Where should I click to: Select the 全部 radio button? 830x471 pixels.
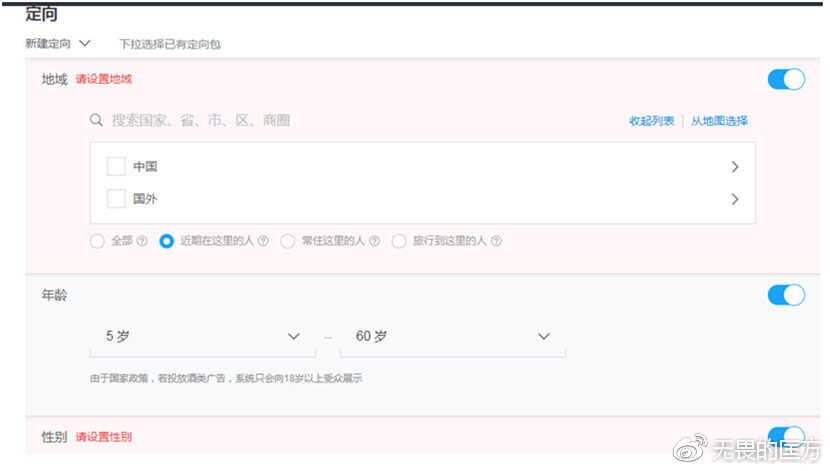pos(97,241)
